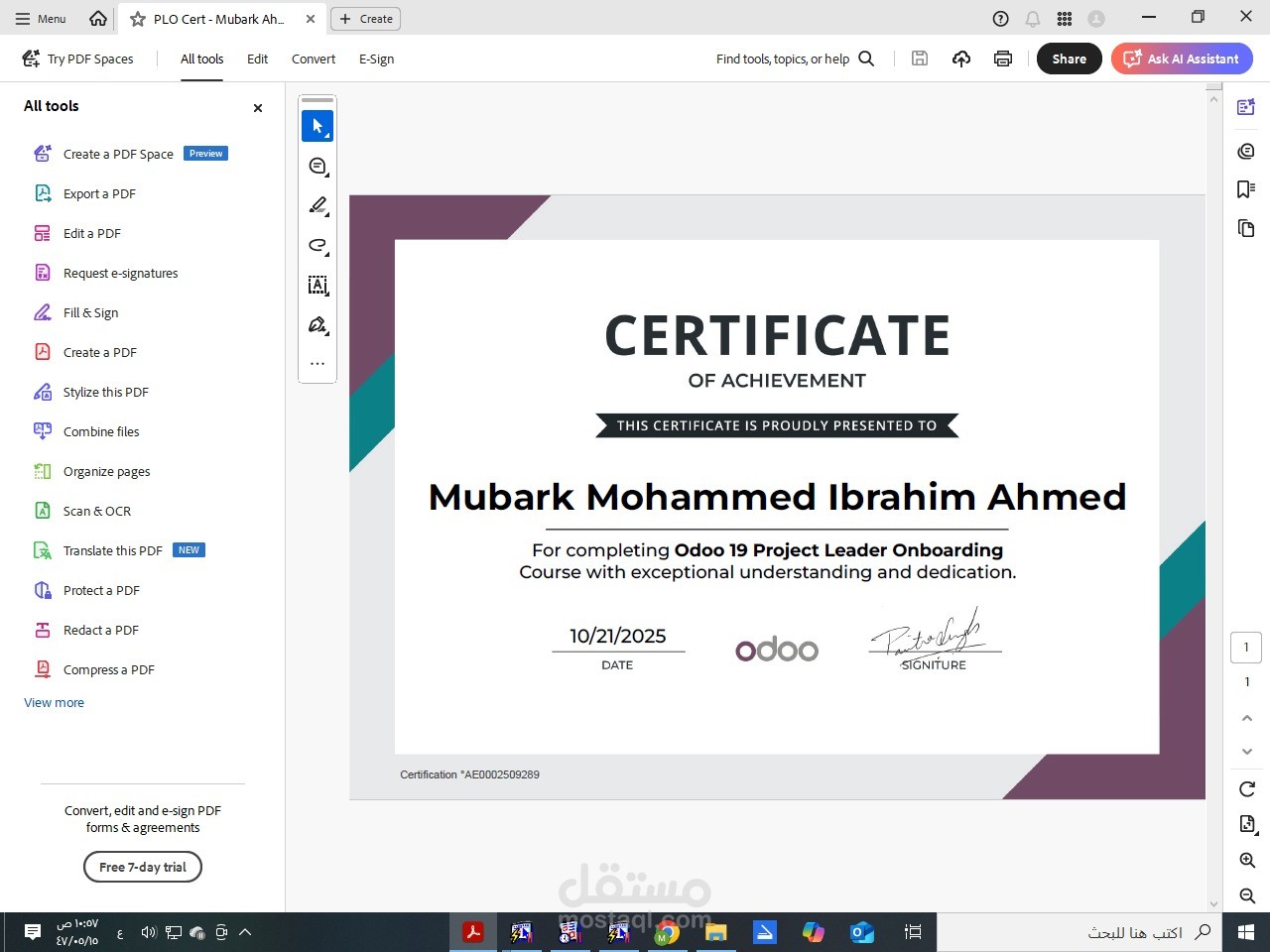Open Ask AI Assistant
The width and height of the screenshot is (1270, 952).
tap(1182, 59)
